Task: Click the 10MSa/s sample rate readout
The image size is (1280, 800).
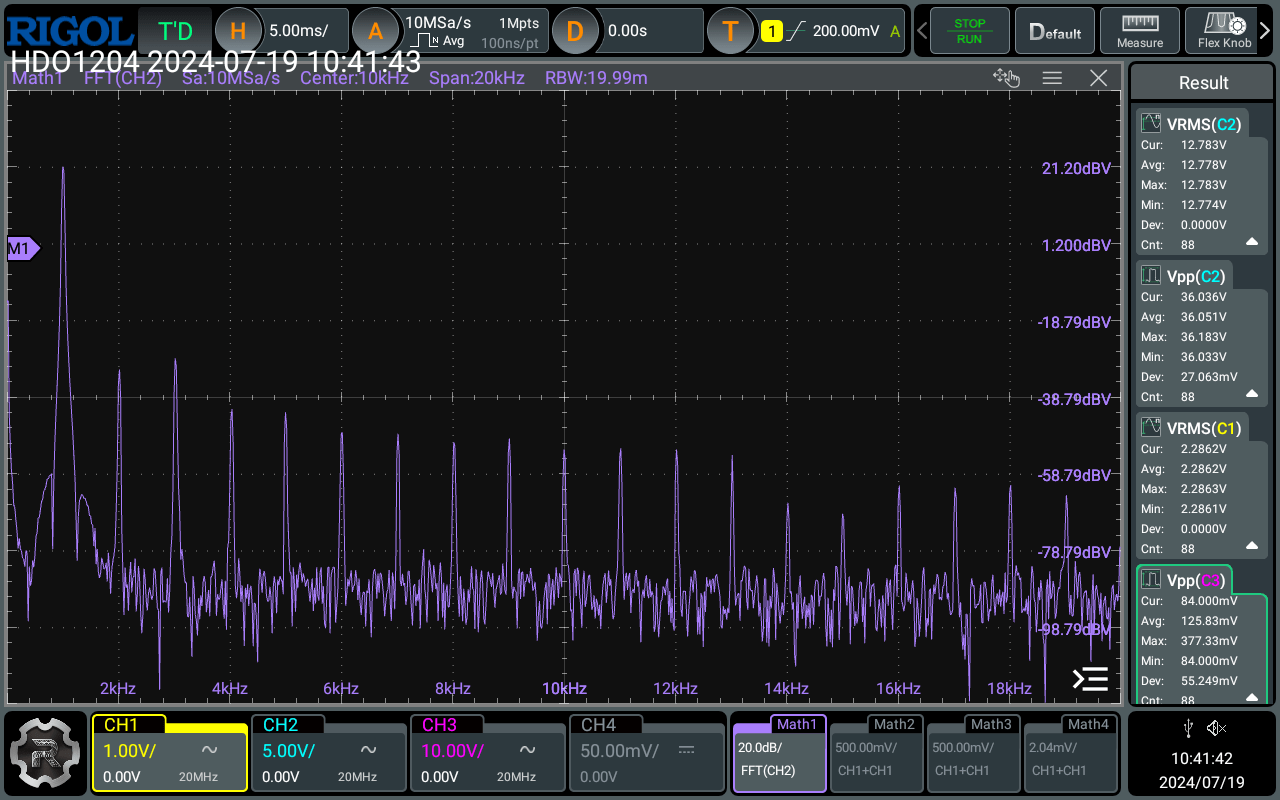Action: (438, 22)
